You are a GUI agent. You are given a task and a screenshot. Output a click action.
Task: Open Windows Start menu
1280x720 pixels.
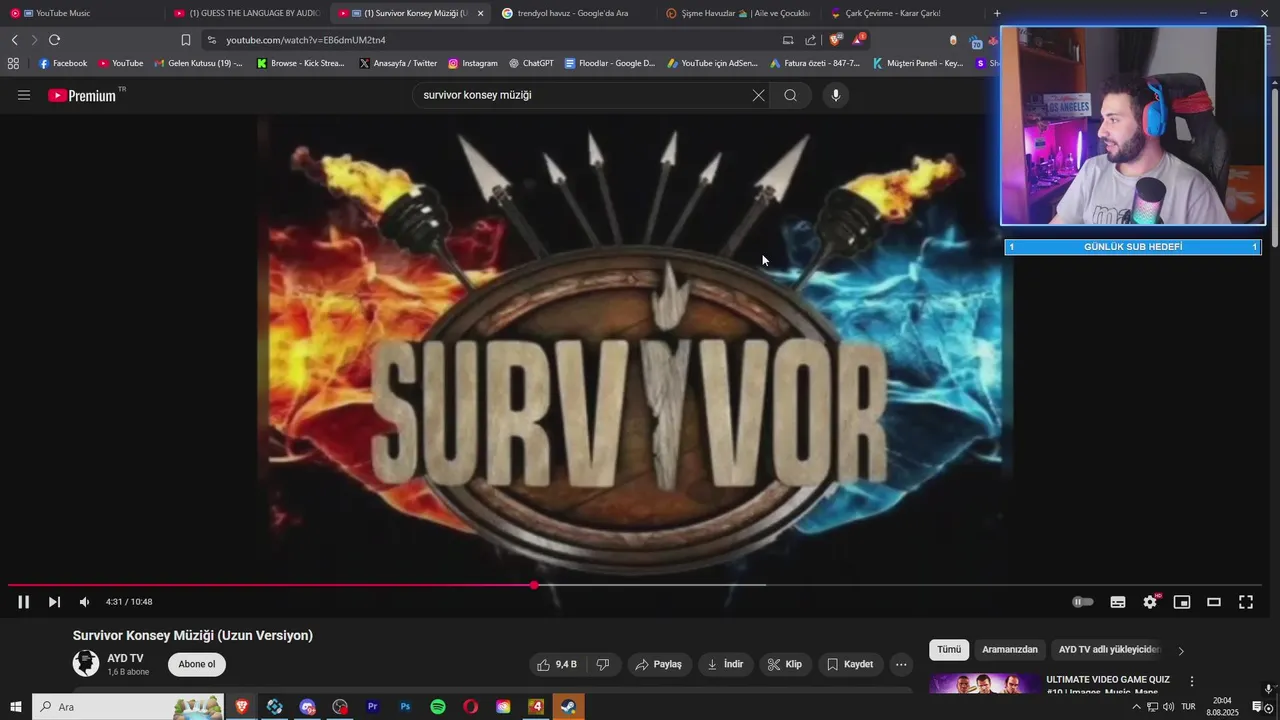(x=15, y=707)
